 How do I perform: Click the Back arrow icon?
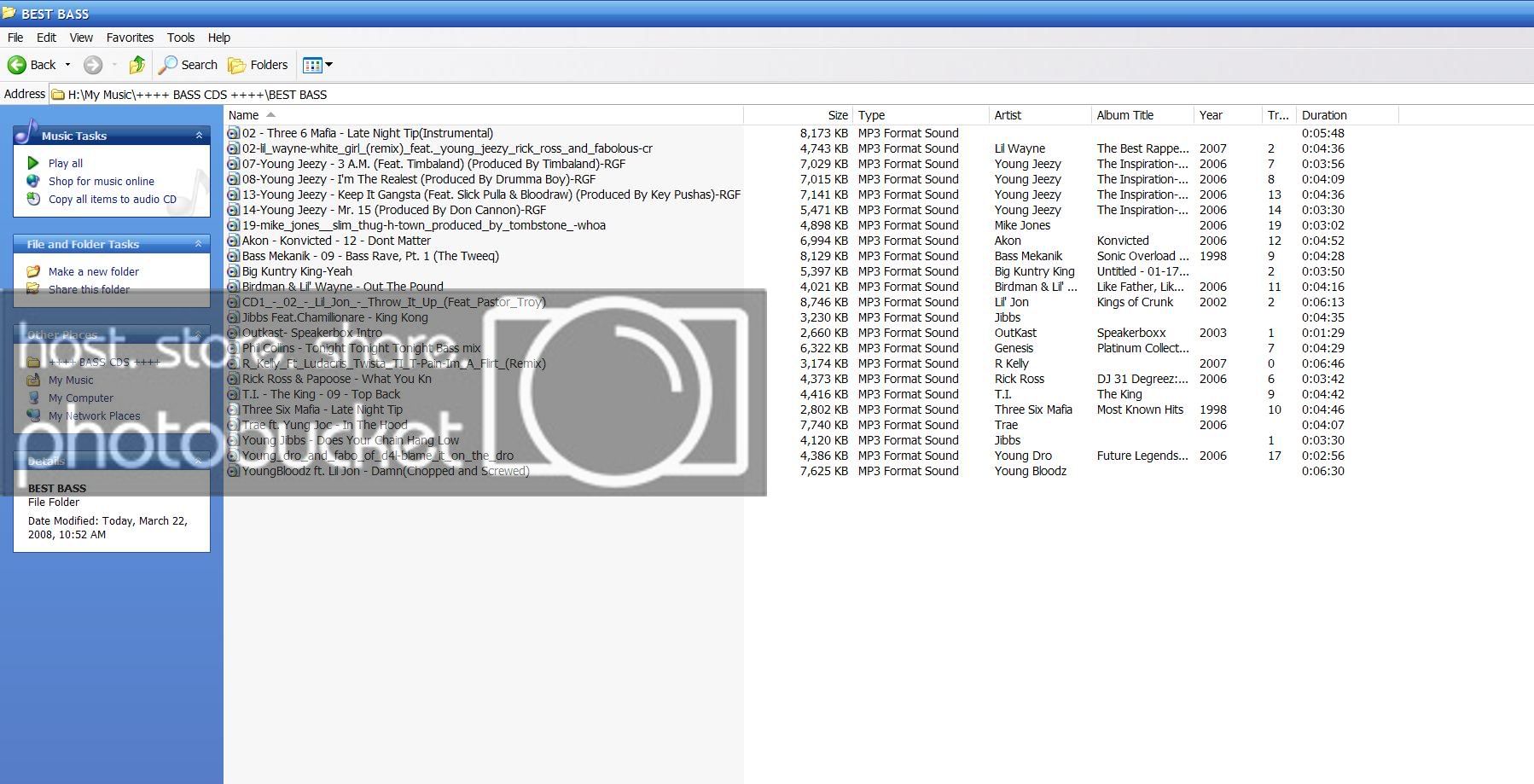pyautogui.click(x=16, y=65)
